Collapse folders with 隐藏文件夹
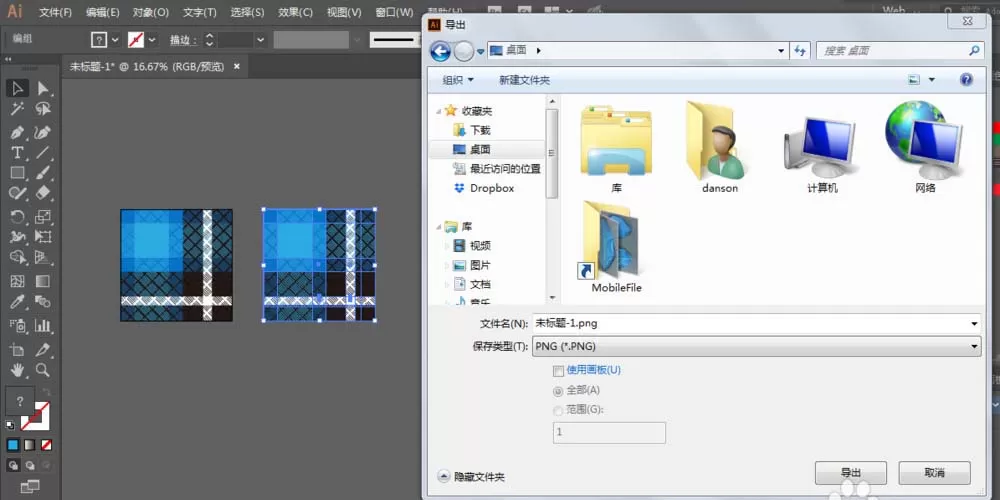 [472, 476]
